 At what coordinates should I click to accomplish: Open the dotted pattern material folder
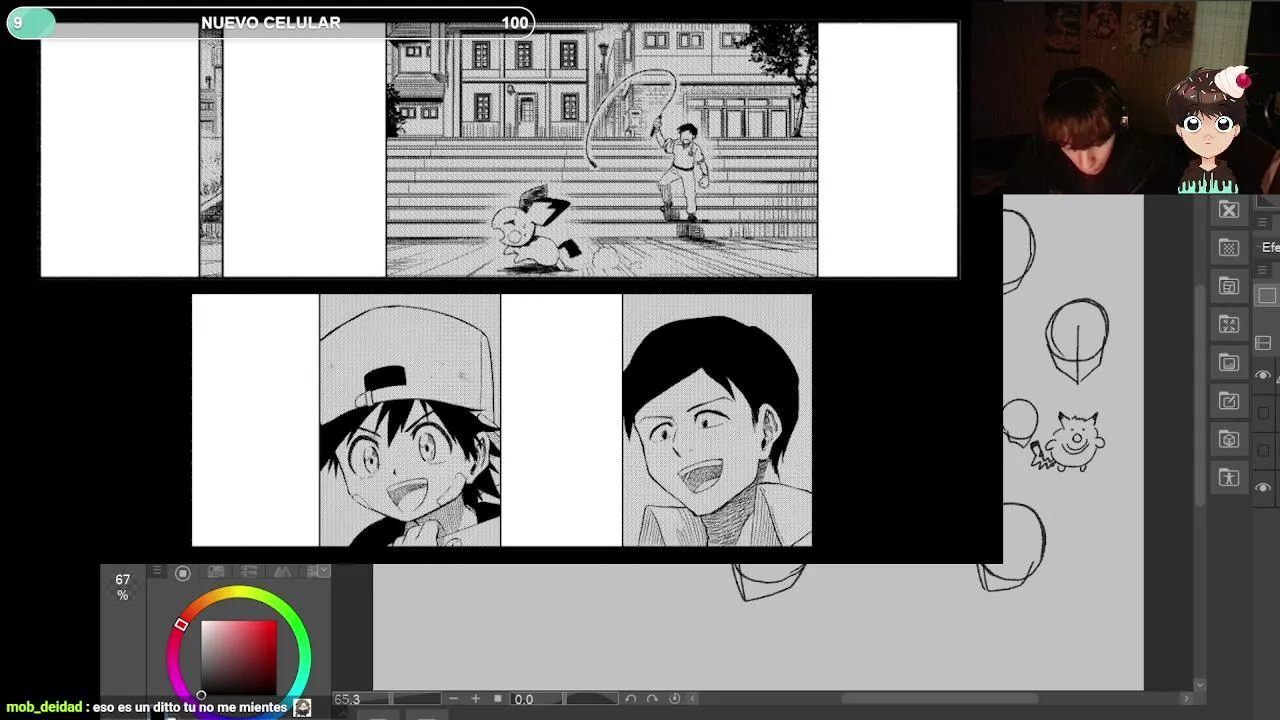(x=1229, y=248)
